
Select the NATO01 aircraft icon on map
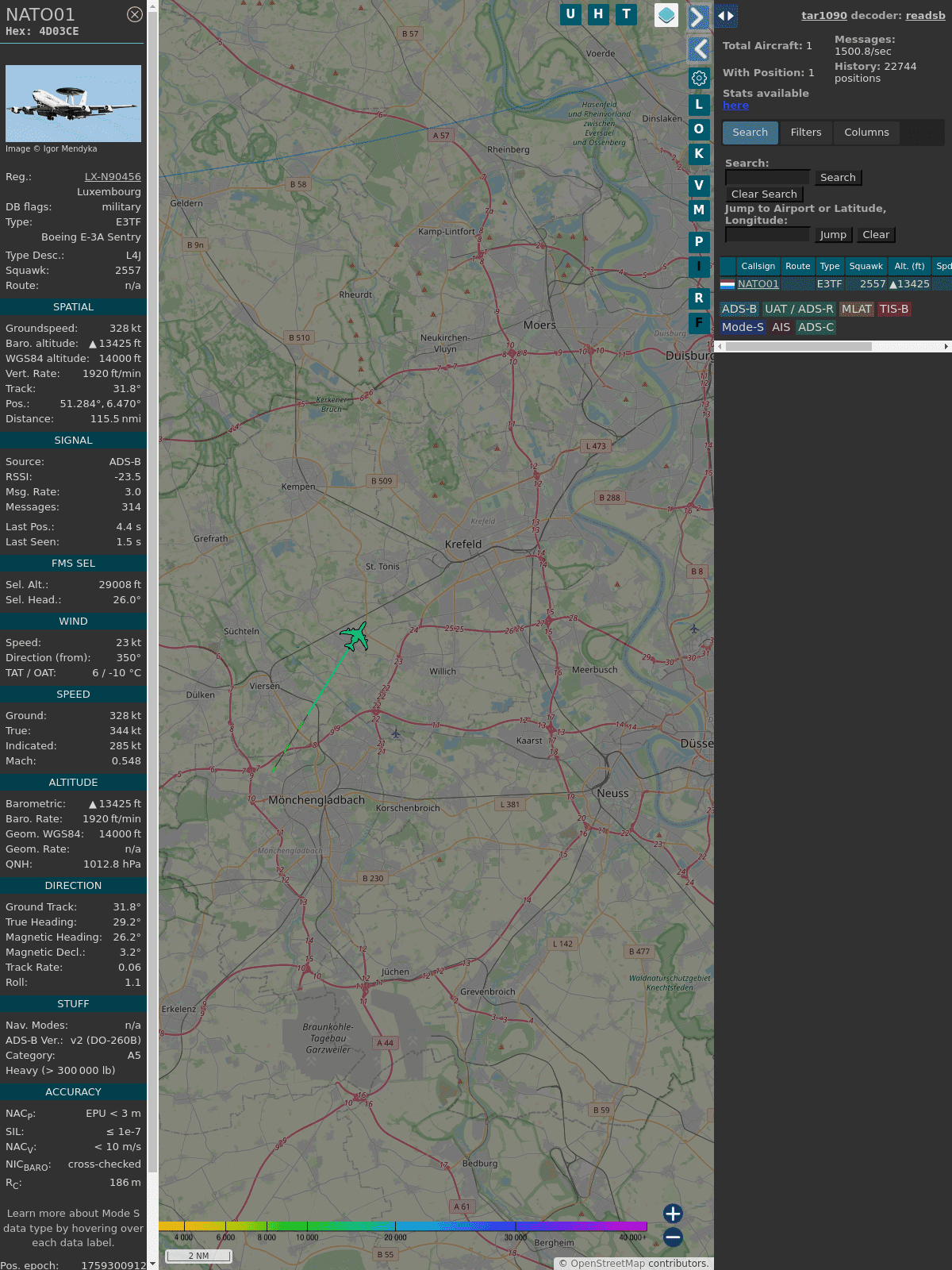[x=355, y=637]
